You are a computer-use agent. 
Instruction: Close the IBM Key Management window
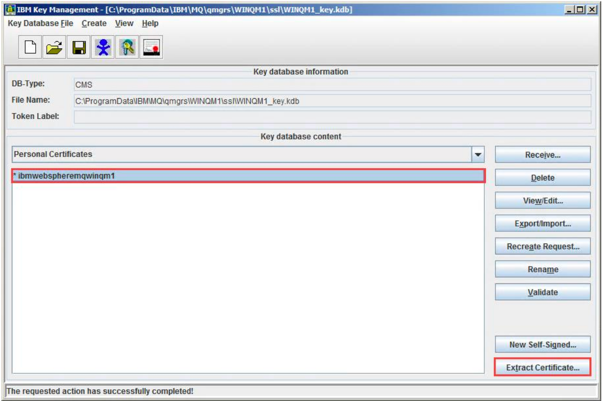pyautogui.click(x=592, y=9)
